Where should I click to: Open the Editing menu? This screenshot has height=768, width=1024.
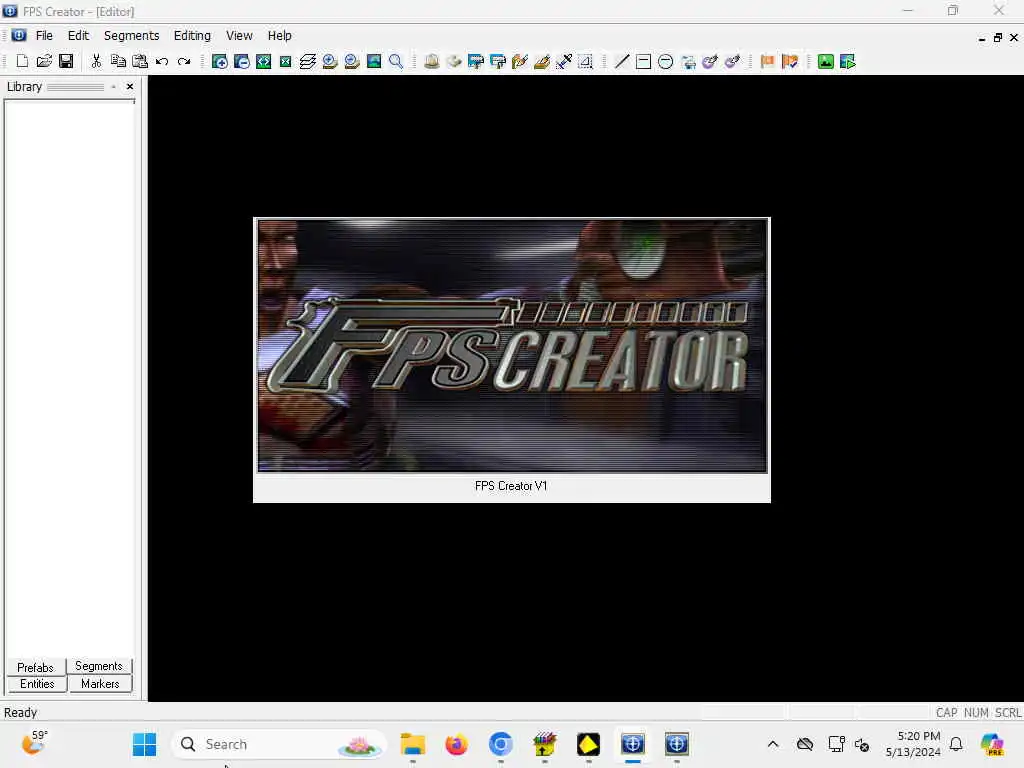click(192, 36)
